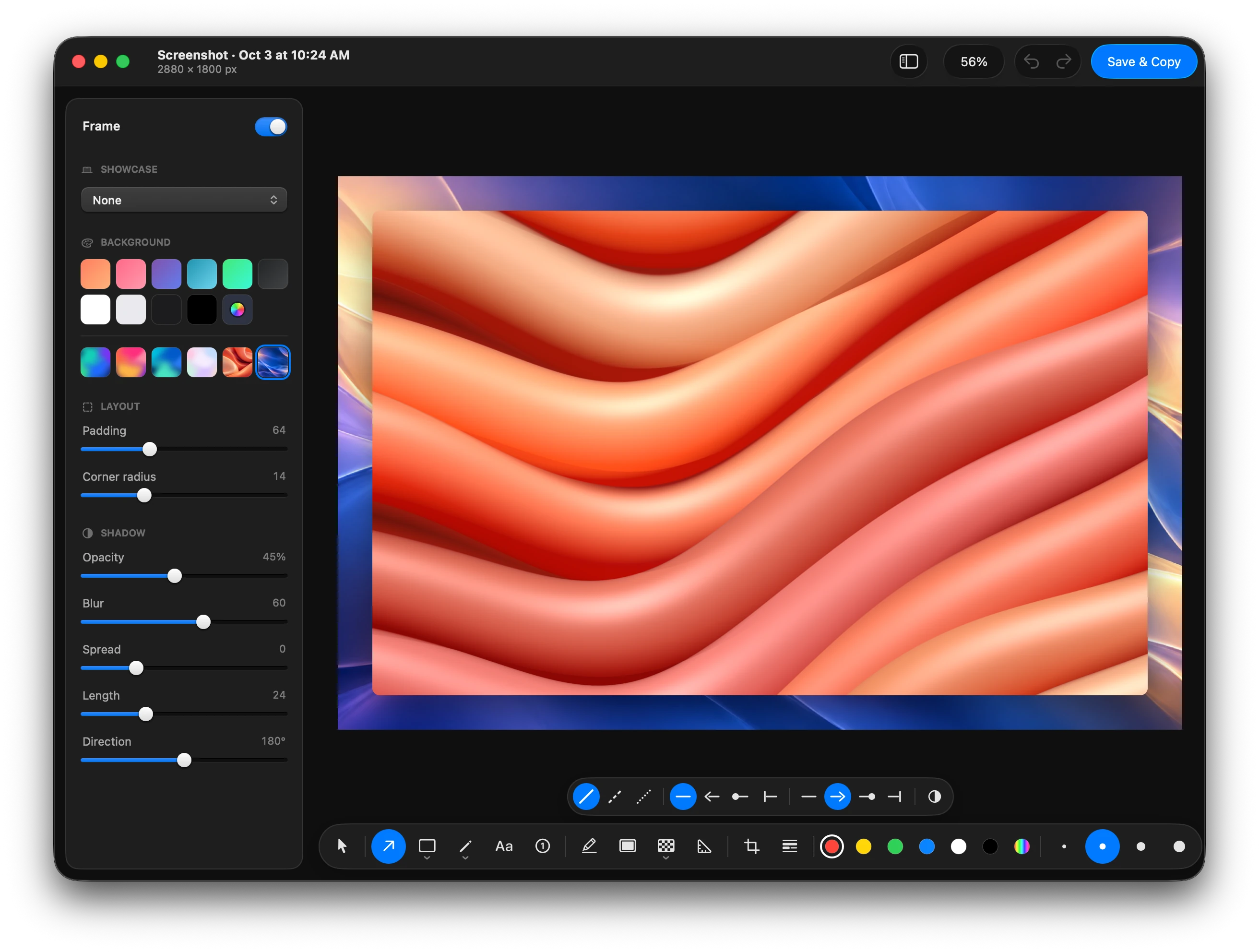Set the line start to arrowhead
This screenshot has height=952, width=1259.
[712, 796]
